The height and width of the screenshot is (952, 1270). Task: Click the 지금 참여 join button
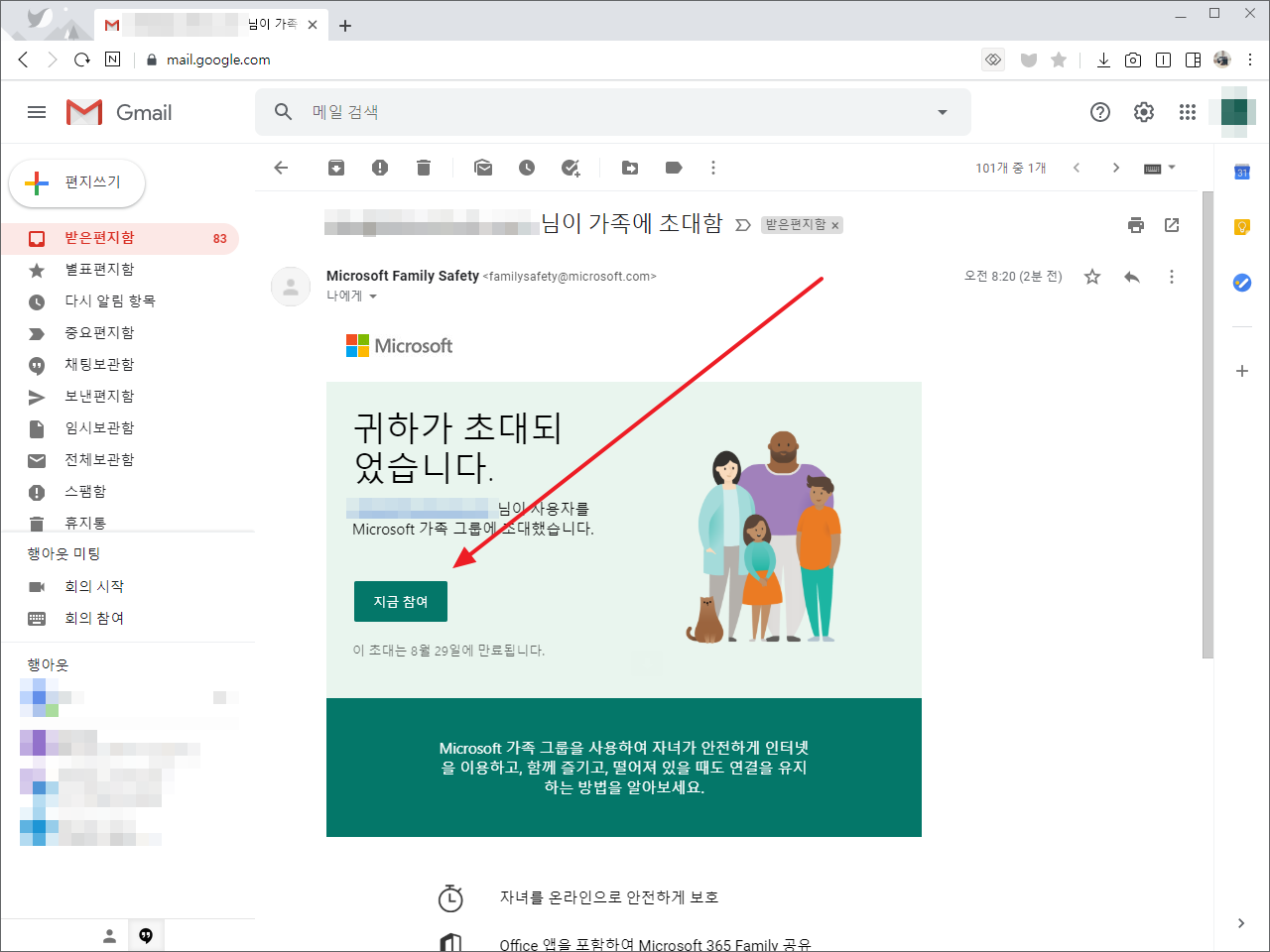click(401, 602)
